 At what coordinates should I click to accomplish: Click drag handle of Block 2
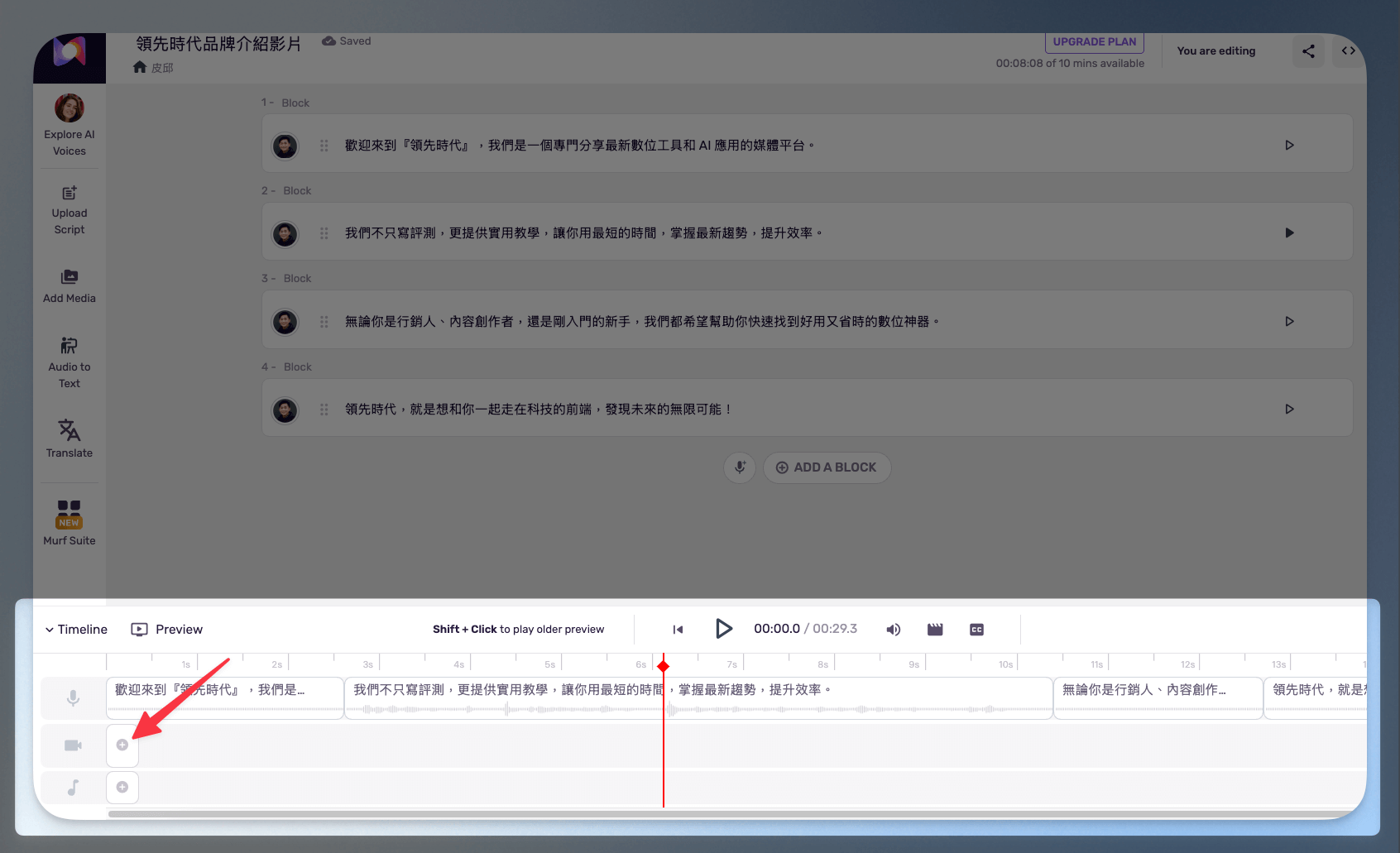pyautogui.click(x=324, y=233)
